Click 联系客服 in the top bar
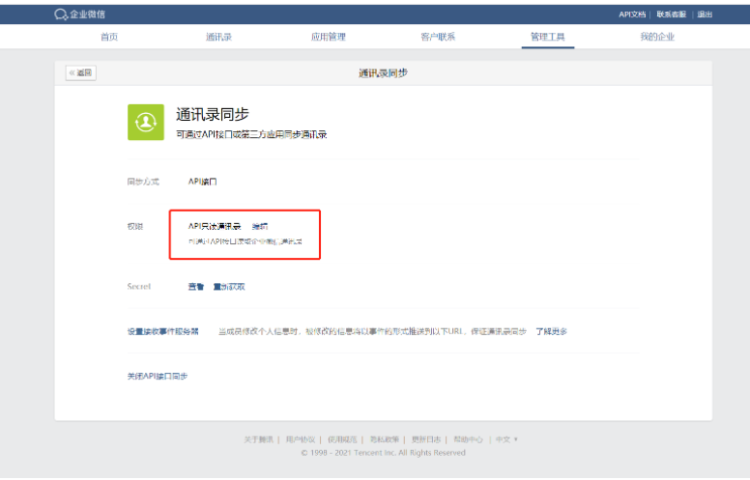The height and width of the screenshot is (480, 750). pyautogui.click(x=671, y=14)
